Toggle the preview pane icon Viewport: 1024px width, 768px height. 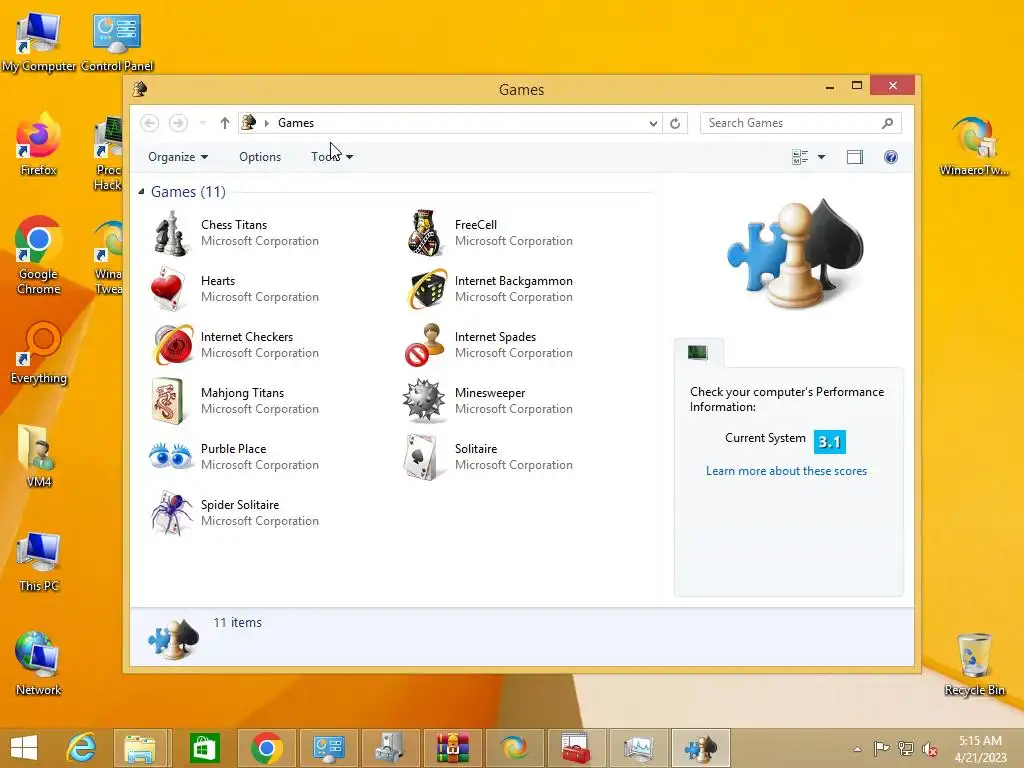855,157
